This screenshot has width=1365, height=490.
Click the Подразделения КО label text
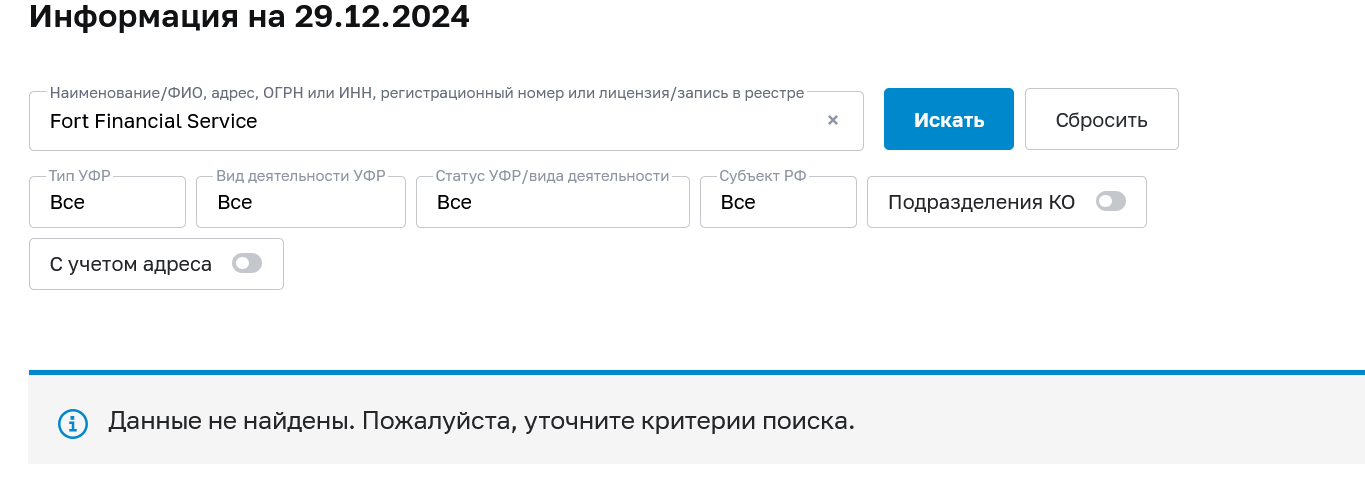click(981, 202)
